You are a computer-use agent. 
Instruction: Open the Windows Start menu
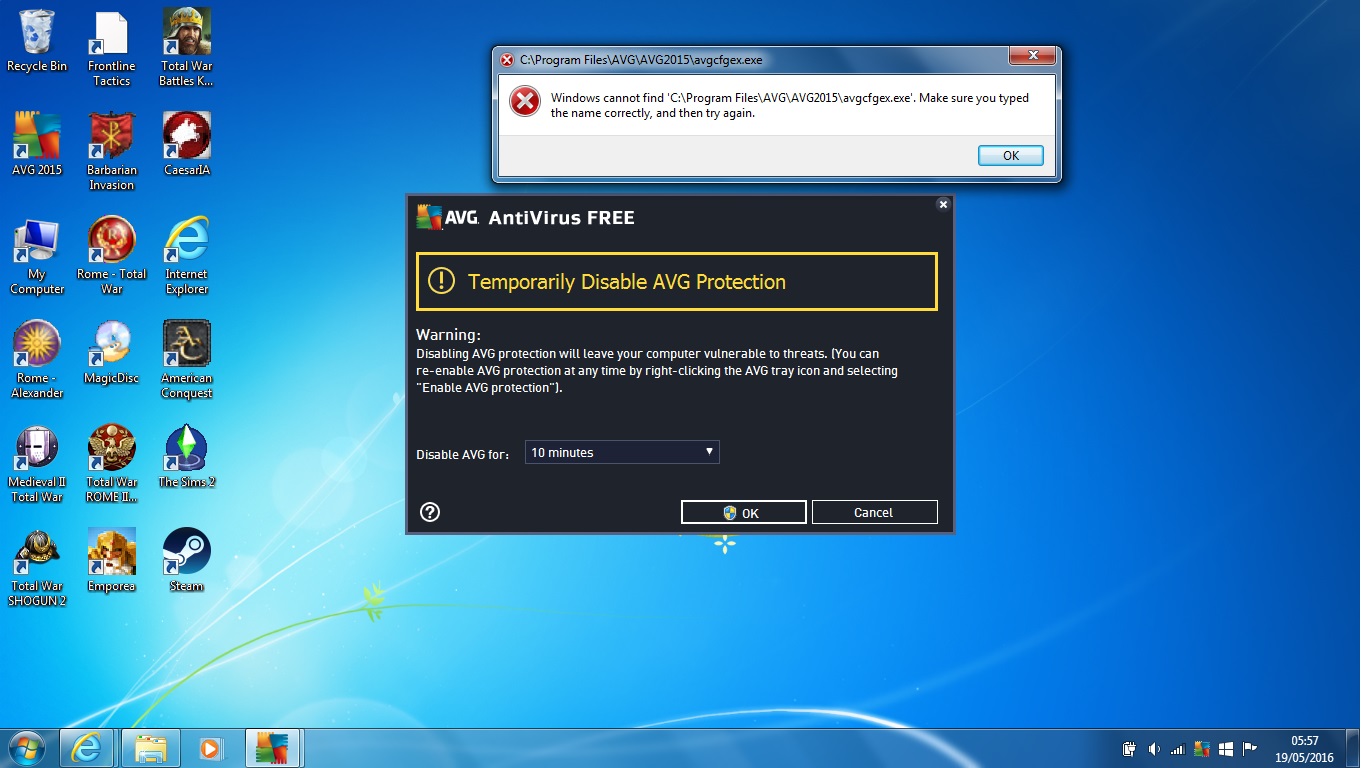tap(26, 747)
